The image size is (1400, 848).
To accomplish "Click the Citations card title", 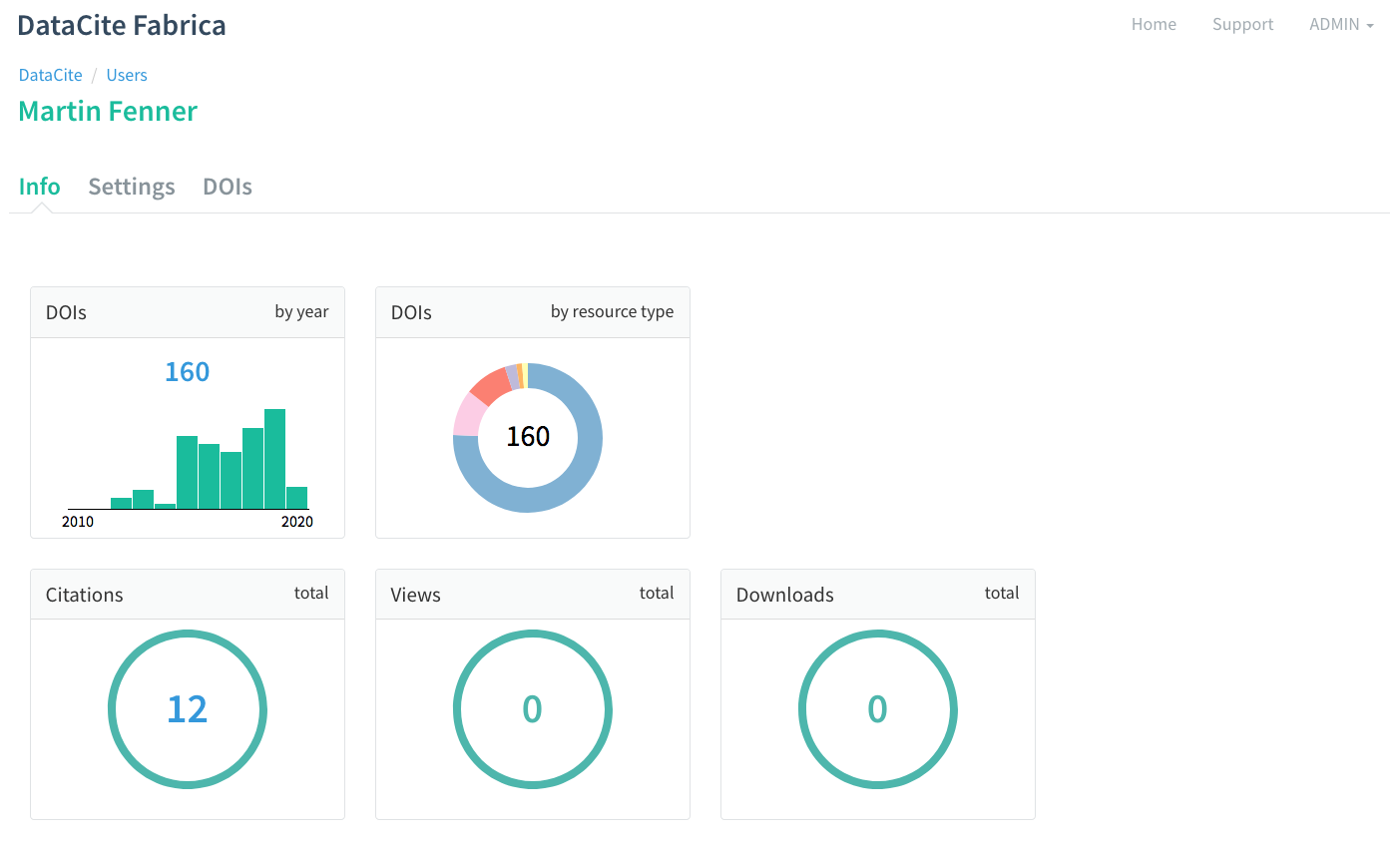I will tap(85, 595).
